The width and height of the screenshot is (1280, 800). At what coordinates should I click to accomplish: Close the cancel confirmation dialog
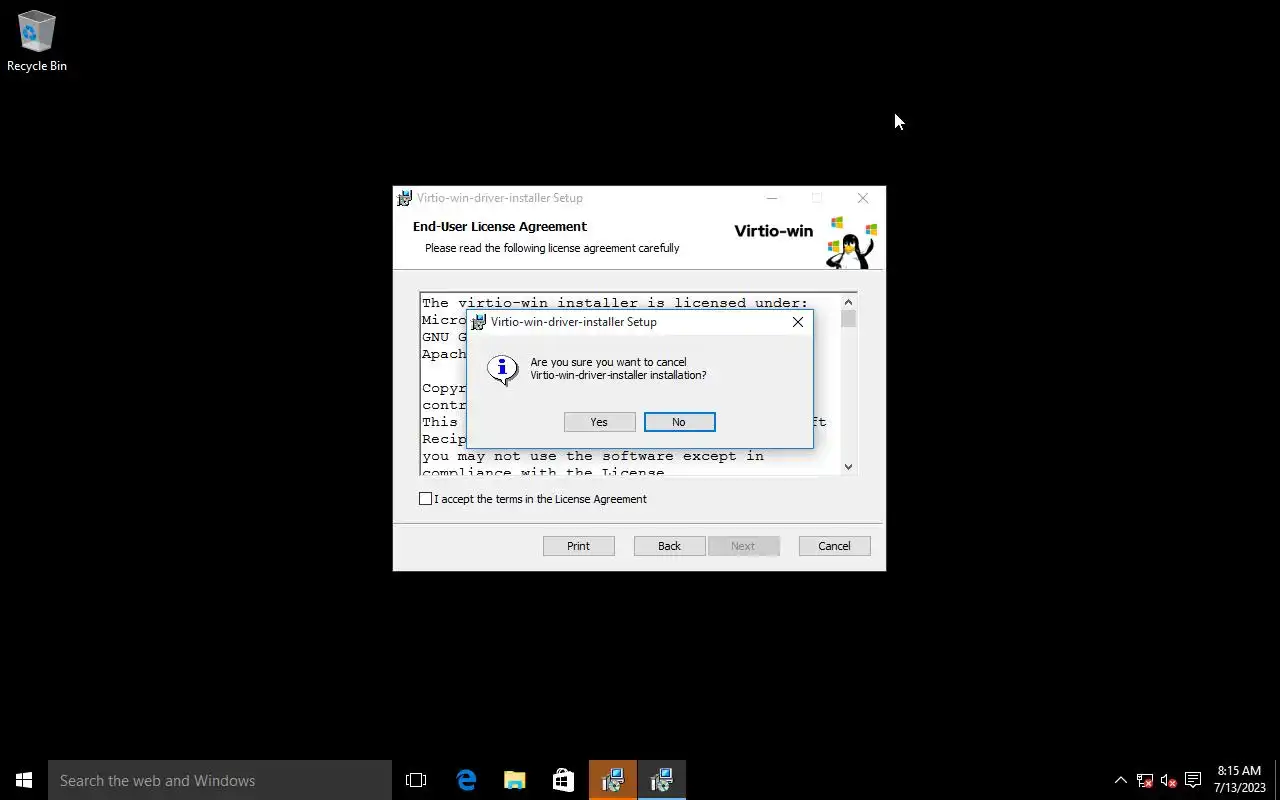[797, 322]
